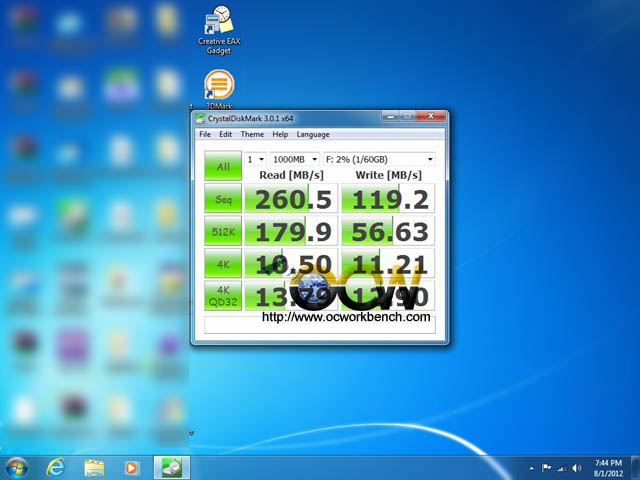The height and width of the screenshot is (480, 640).
Task: Close the CrystalDiskMark window
Action: [x=431, y=116]
